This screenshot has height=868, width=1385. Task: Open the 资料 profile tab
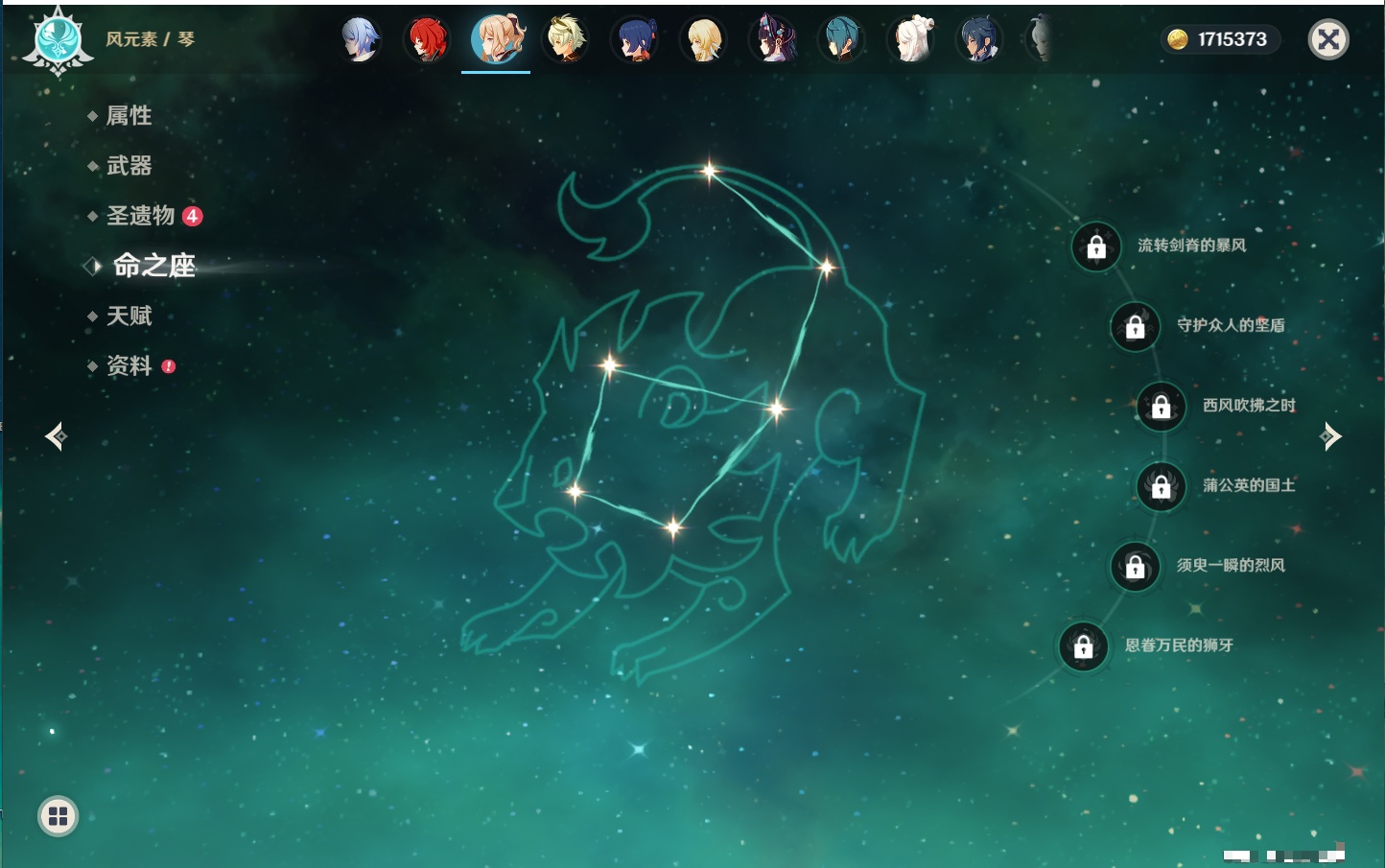coord(129,365)
